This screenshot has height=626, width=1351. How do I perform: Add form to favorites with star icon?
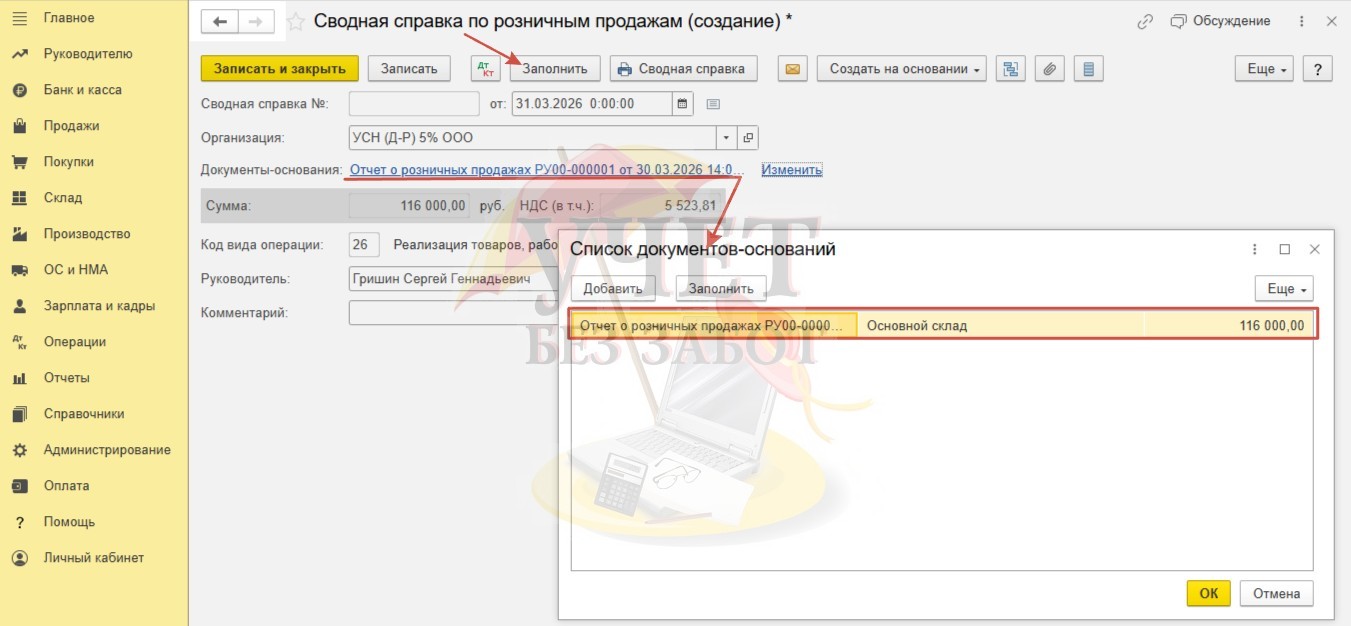point(296,22)
